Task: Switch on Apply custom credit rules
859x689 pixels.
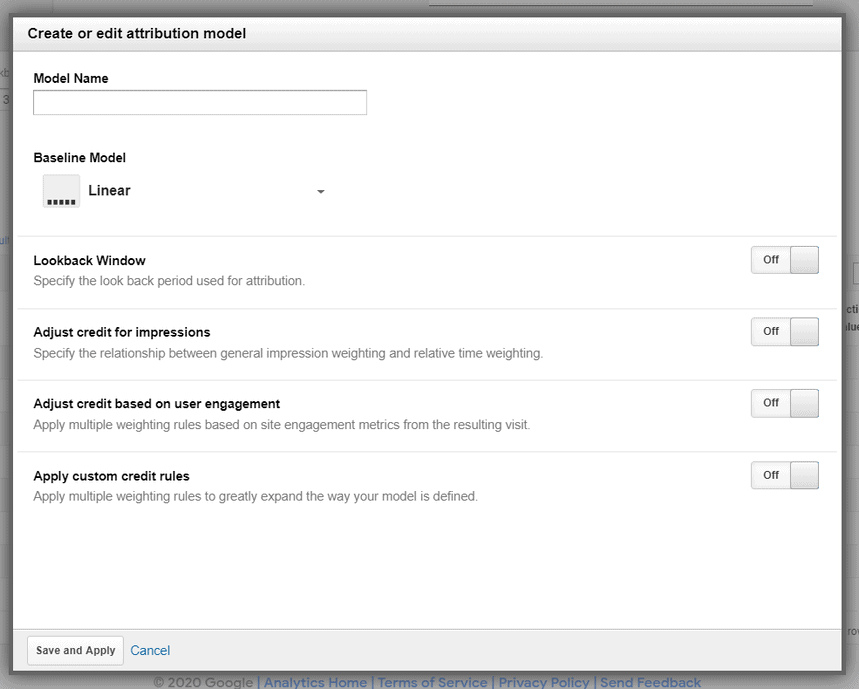Action: [x=784, y=475]
